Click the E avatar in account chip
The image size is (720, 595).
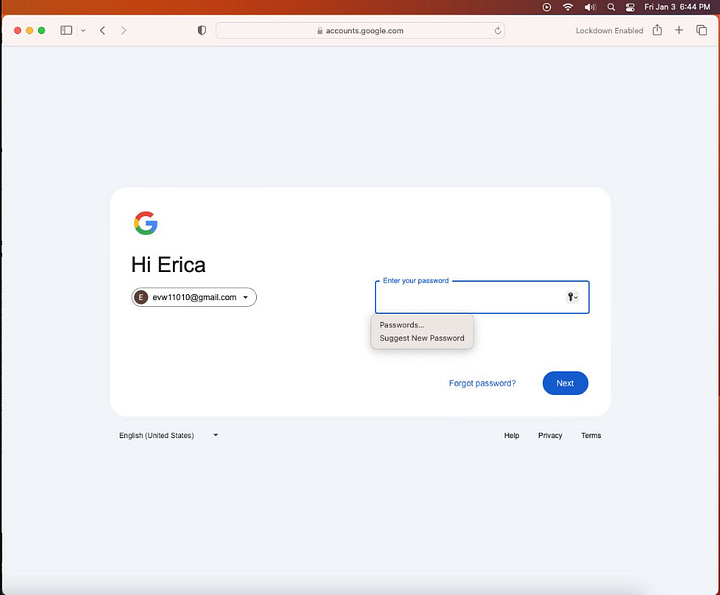coord(141,297)
